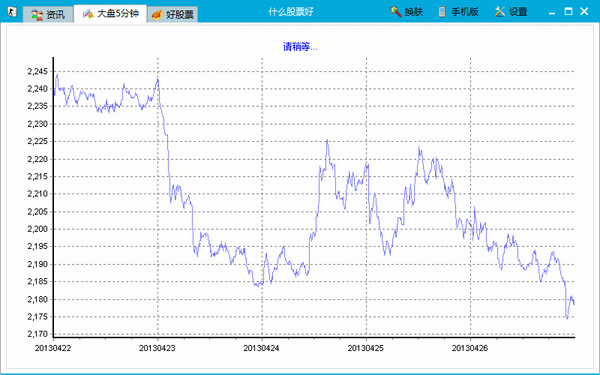Click the flame icon on 好股票 tab
Image resolution: width=600 pixels, height=375 pixels.
157,15
